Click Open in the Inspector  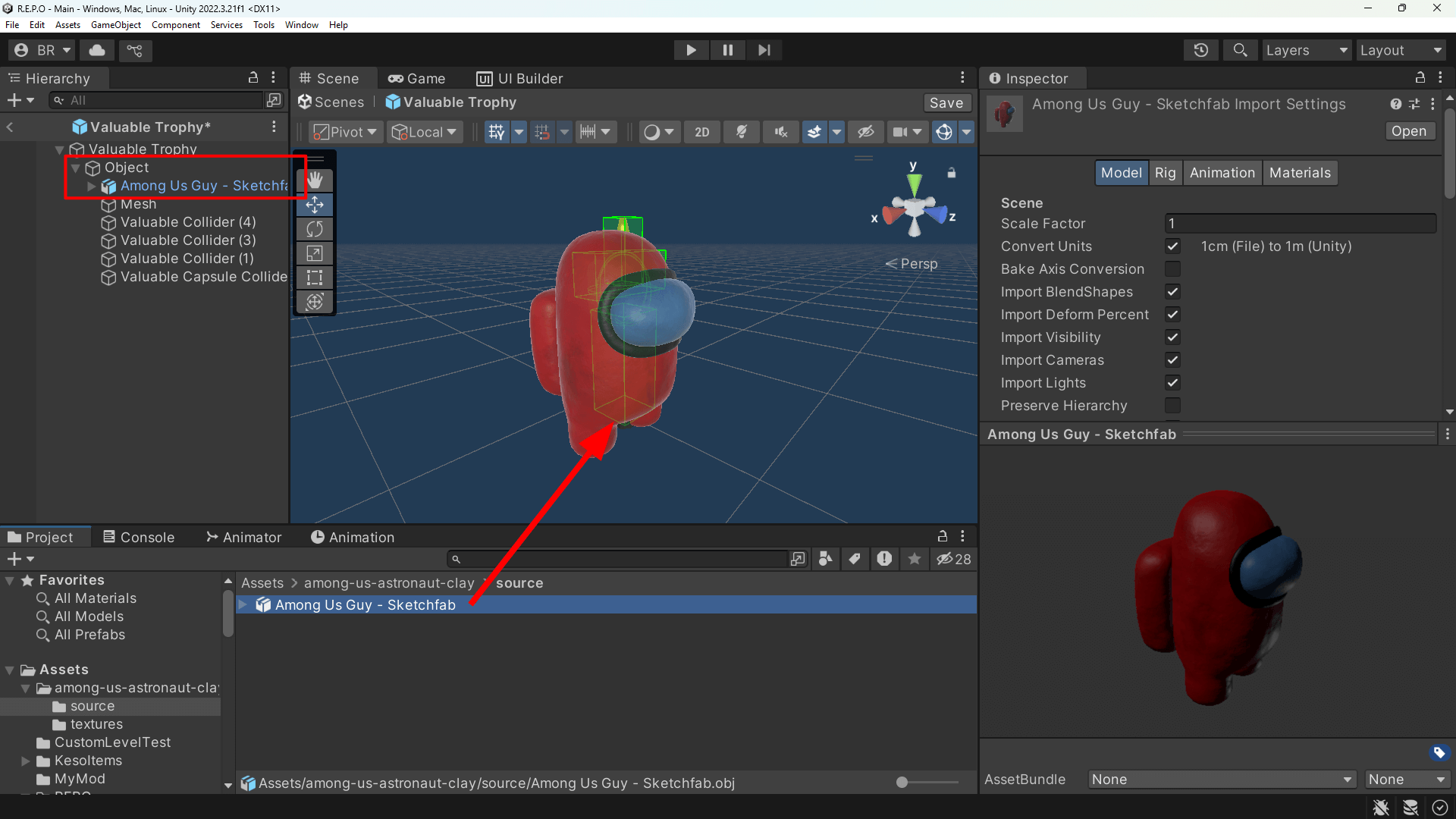point(1410,130)
